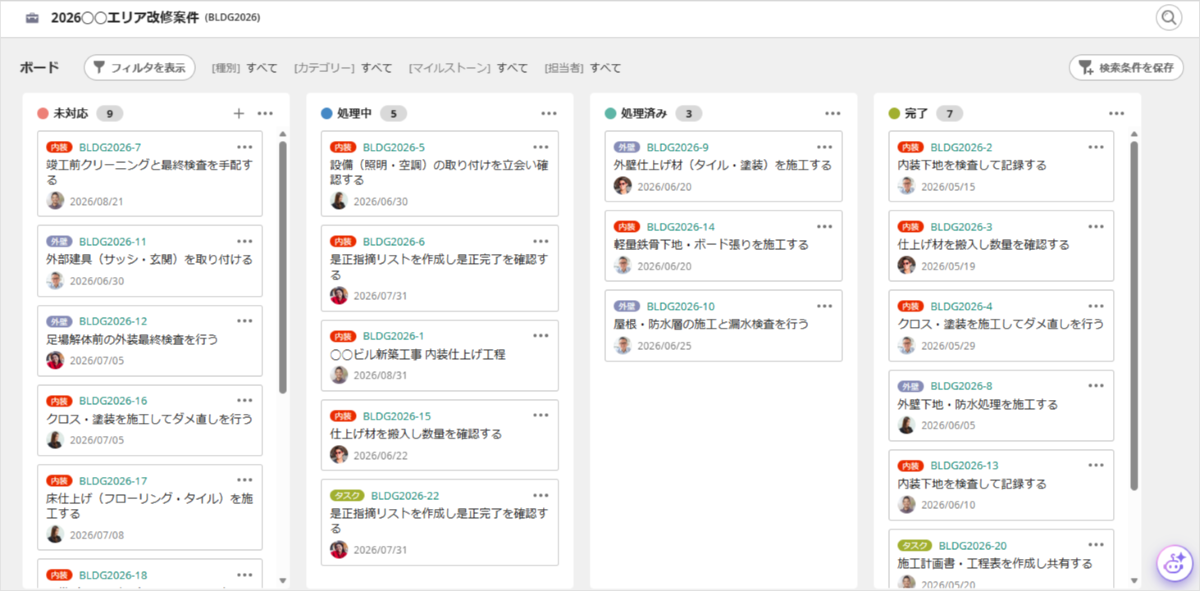Click the 内装 tag on BLDG2026-13
Image resolution: width=1200 pixels, height=591 pixels.
(x=911, y=465)
